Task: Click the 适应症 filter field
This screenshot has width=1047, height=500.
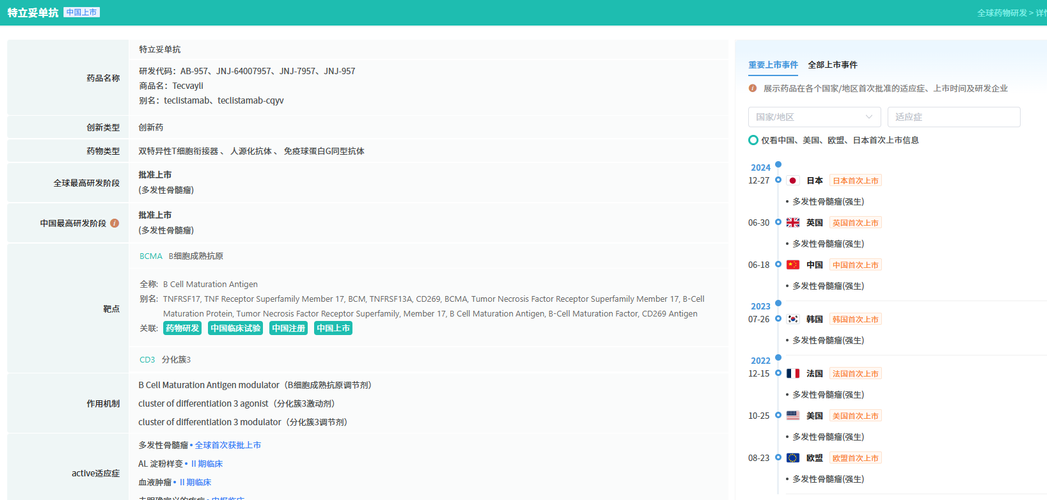Action: [x=954, y=117]
